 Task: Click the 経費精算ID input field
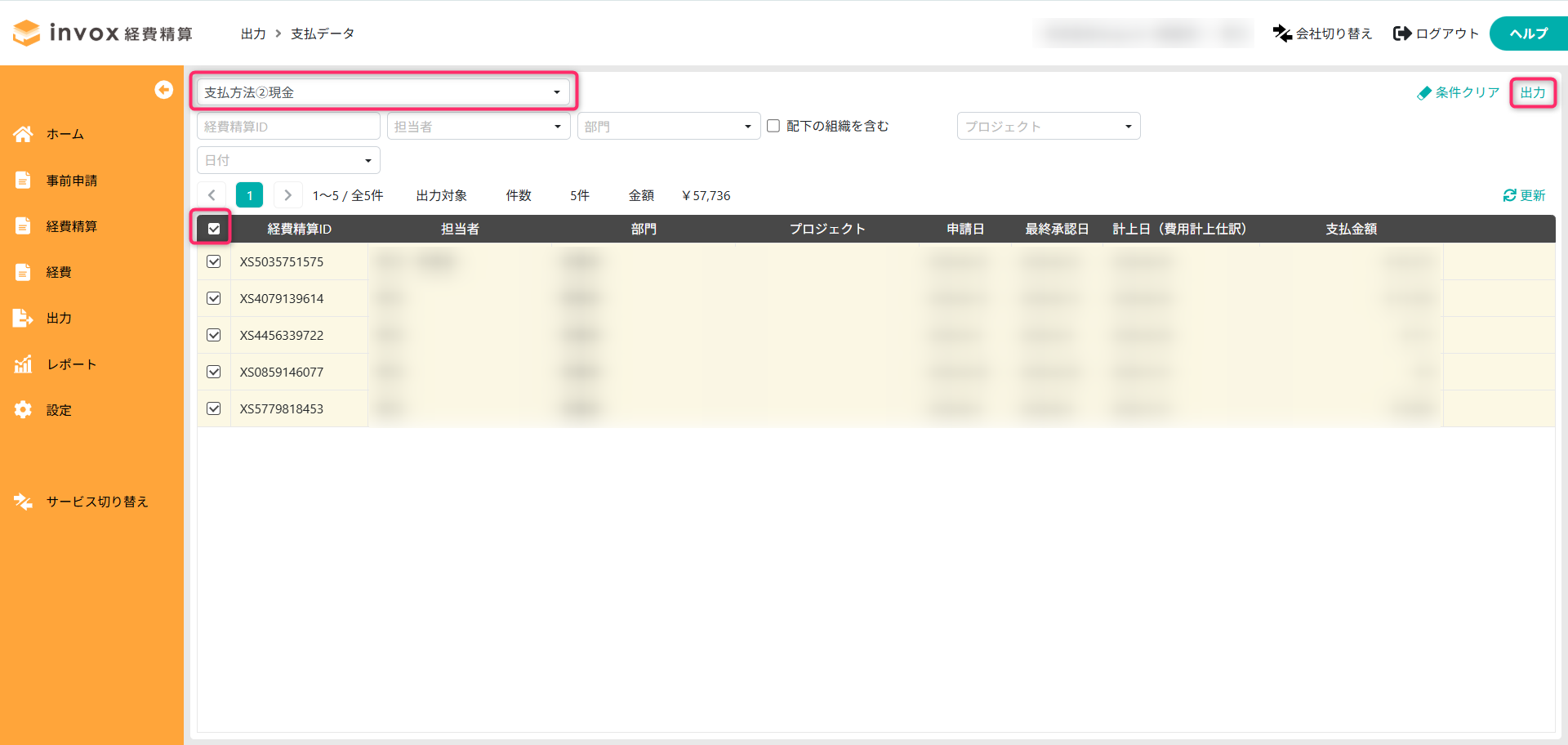tap(287, 127)
